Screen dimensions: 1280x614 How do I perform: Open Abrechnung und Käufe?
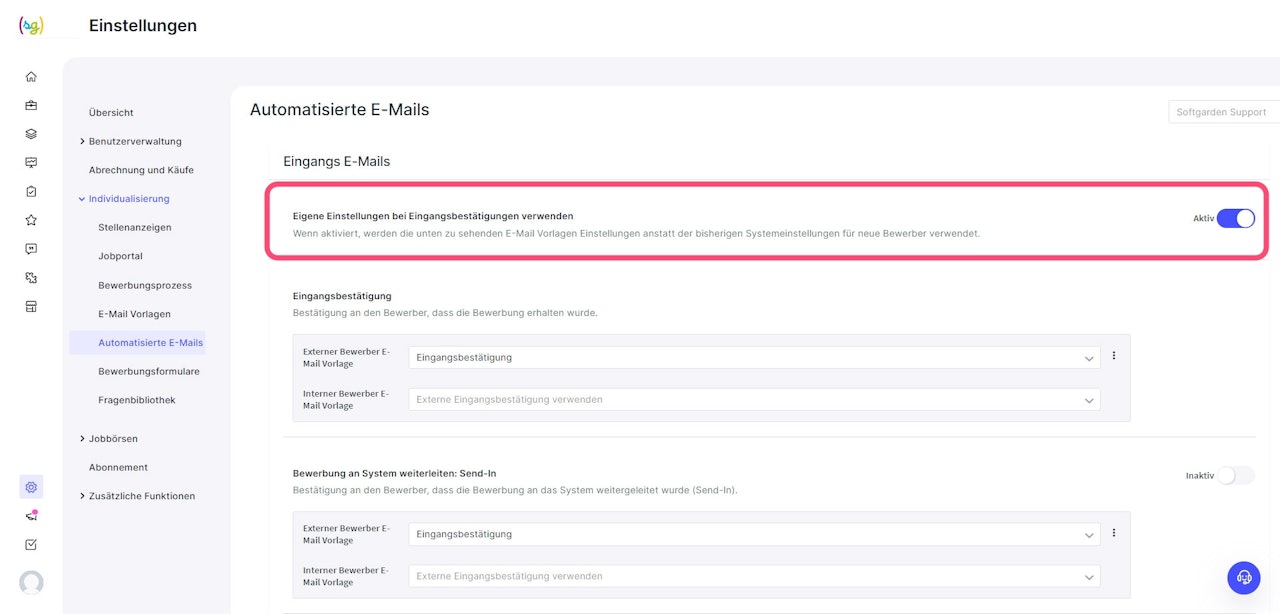tap(141, 170)
